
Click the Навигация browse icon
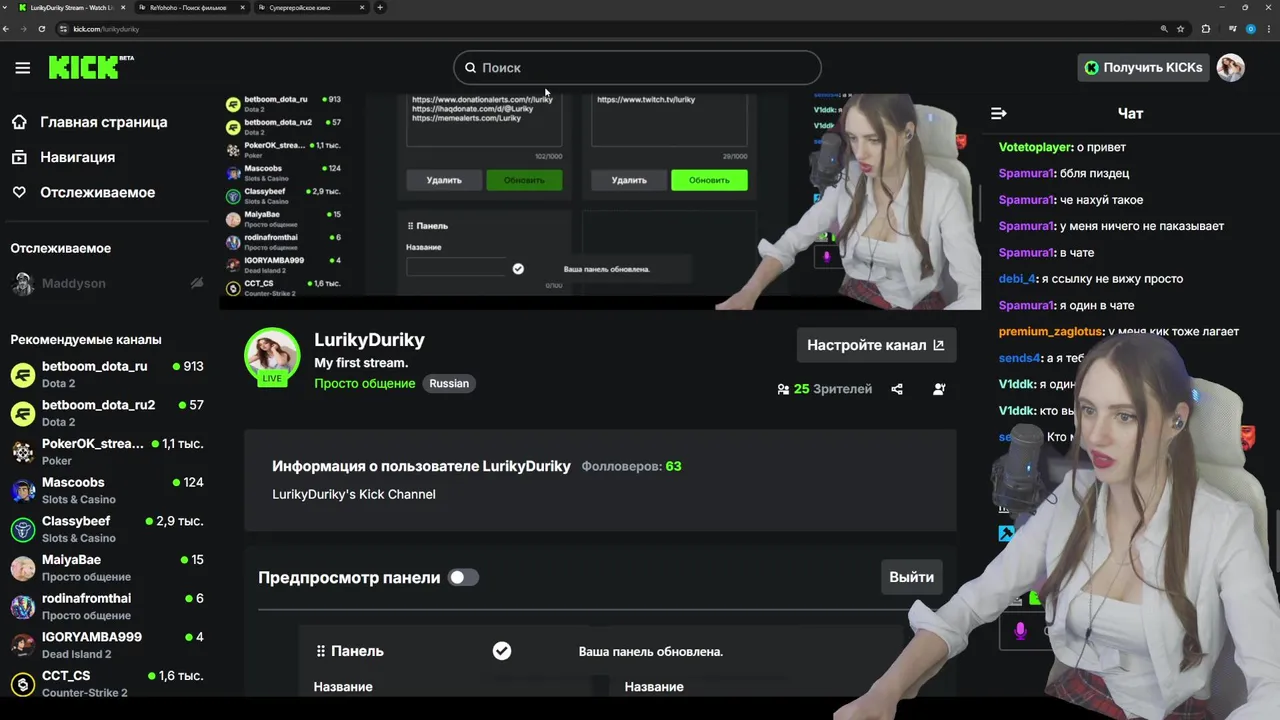coord(19,157)
